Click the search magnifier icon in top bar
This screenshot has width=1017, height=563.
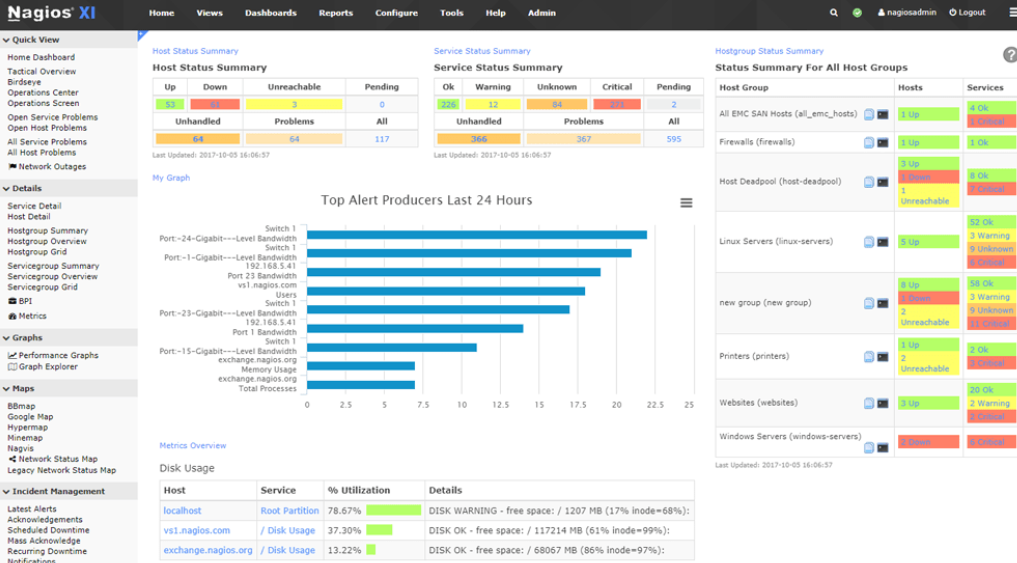coord(833,12)
